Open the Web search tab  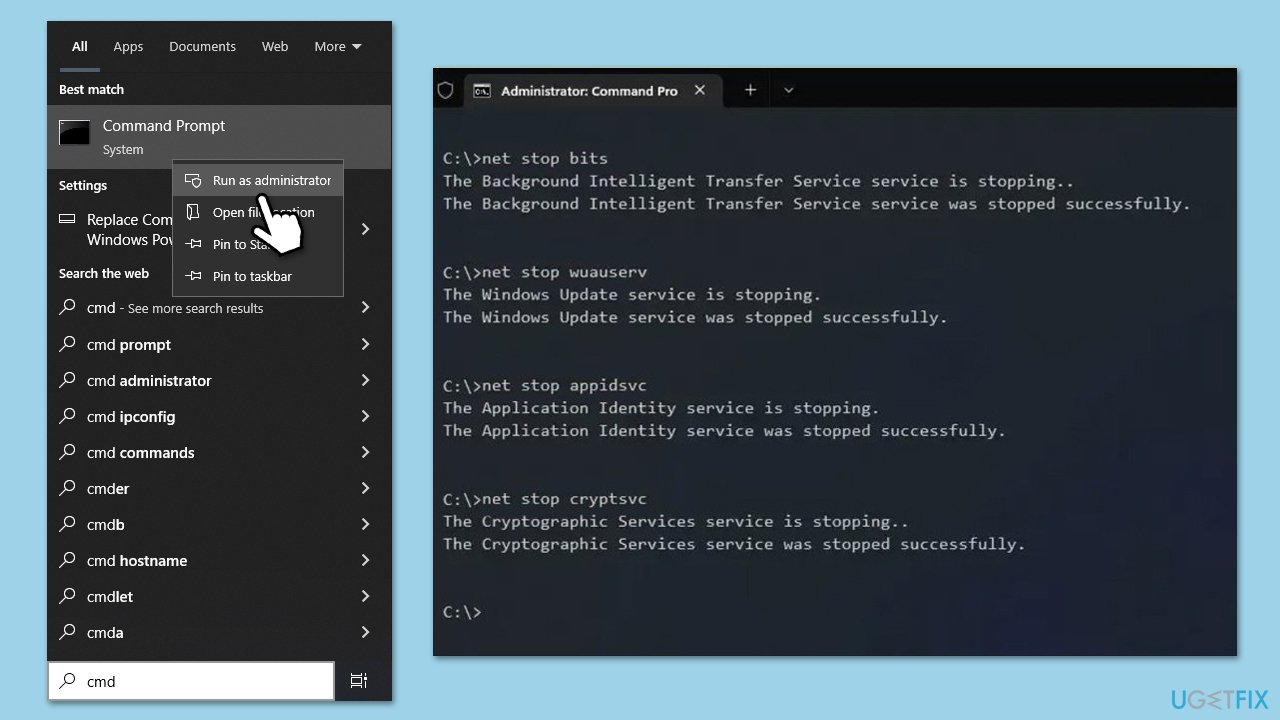[x=275, y=46]
